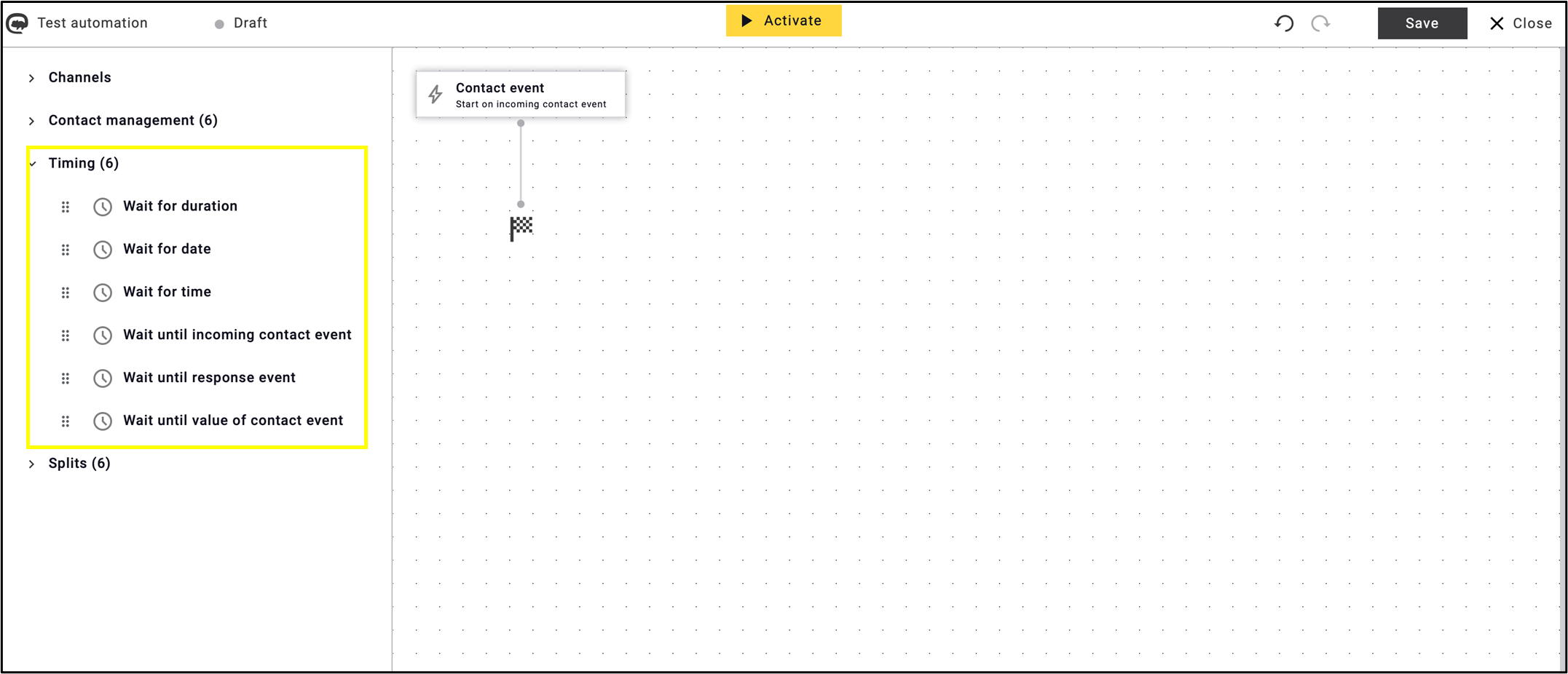The height and width of the screenshot is (674, 1568).
Task: Click the checkered finish flag on the canvas
Action: 520,227
